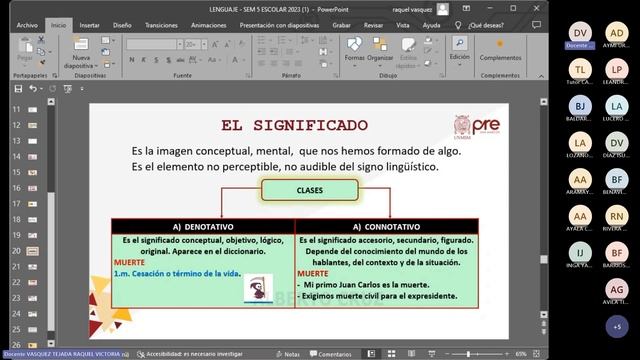Toggle text Shadow formatting
Image resolution: width=640 pixels, height=360 pixels.
pyautogui.click(x=168, y=60)
